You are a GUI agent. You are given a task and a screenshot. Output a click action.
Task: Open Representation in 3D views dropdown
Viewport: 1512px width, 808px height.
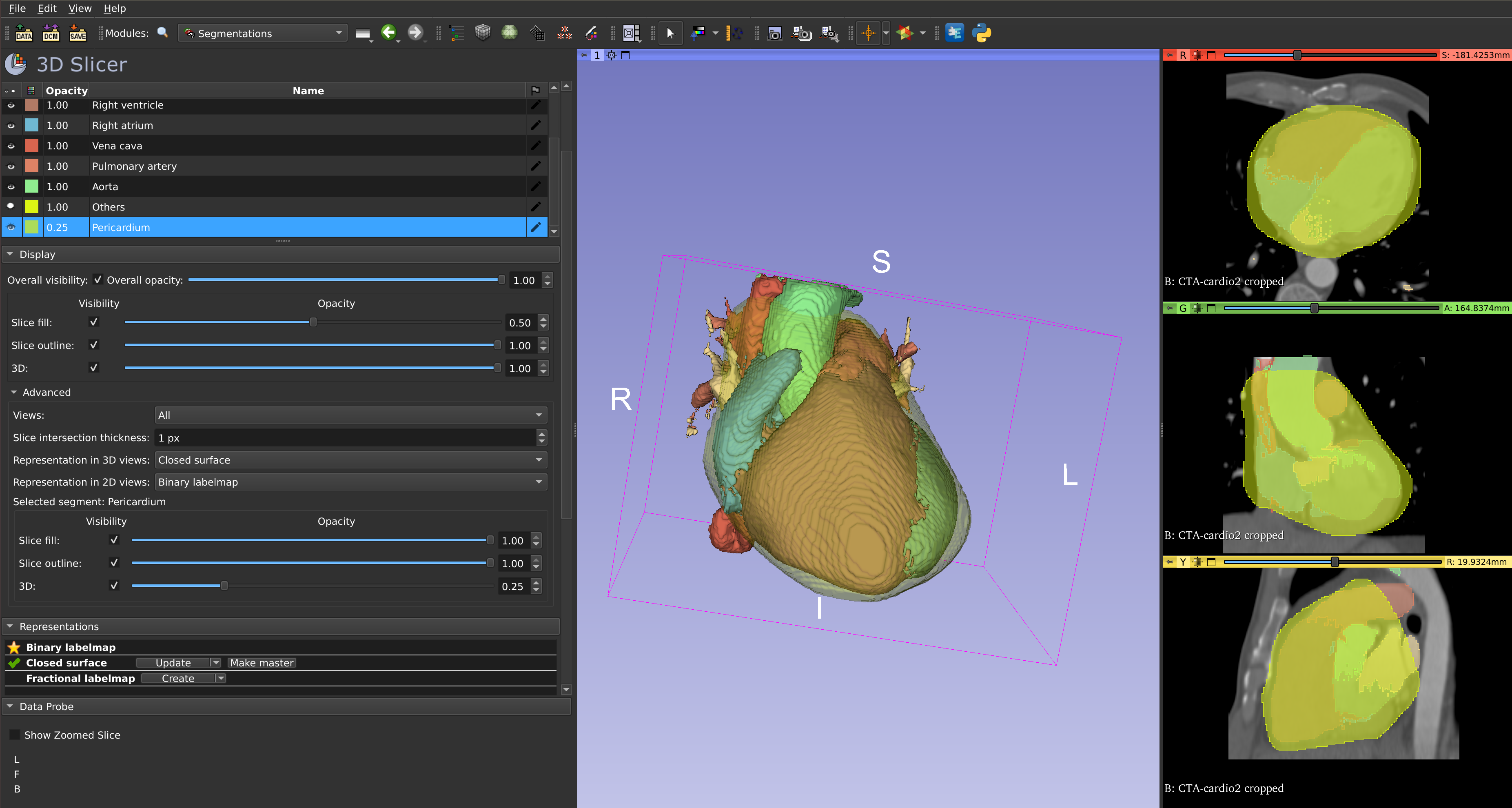pos(350,460)
